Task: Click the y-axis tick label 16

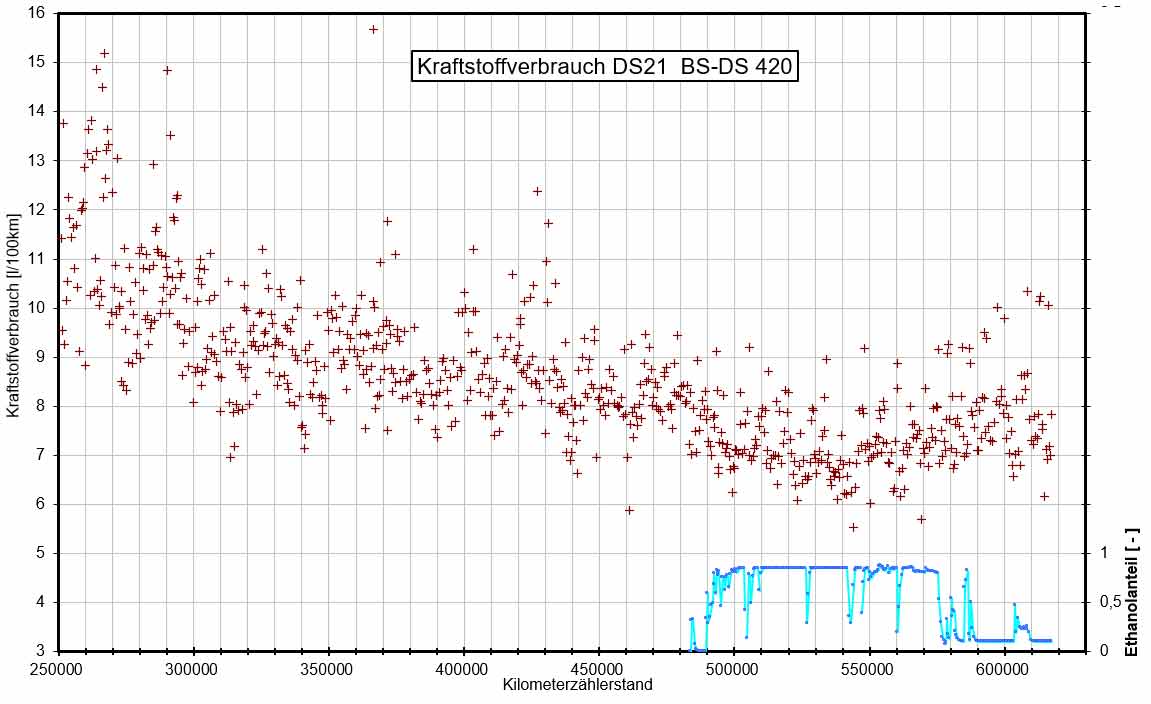Action: tap(38, 13)
